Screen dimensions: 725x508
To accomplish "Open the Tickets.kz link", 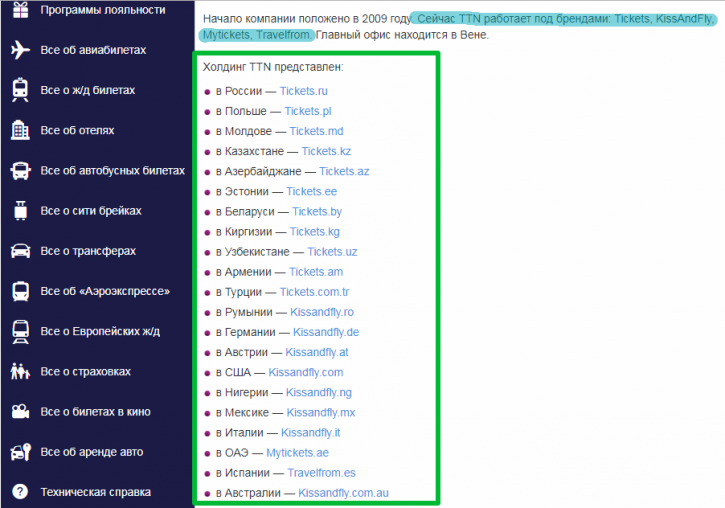I will [326, 151].
